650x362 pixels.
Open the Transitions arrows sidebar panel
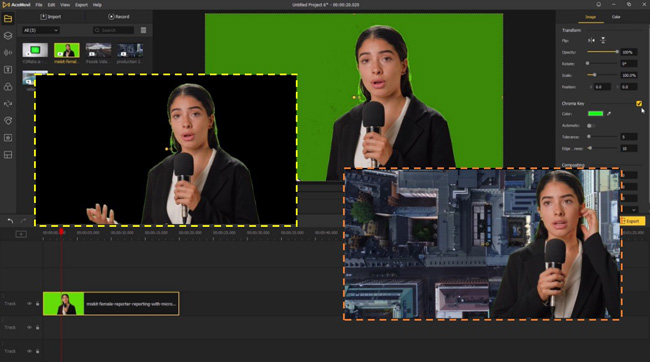(8, 104)
